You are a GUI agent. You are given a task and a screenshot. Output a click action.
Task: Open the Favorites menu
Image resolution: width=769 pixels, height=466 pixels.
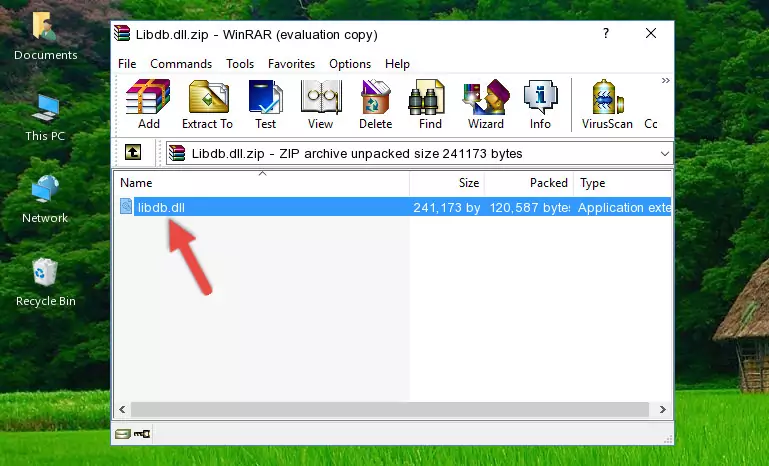(291, 64)
